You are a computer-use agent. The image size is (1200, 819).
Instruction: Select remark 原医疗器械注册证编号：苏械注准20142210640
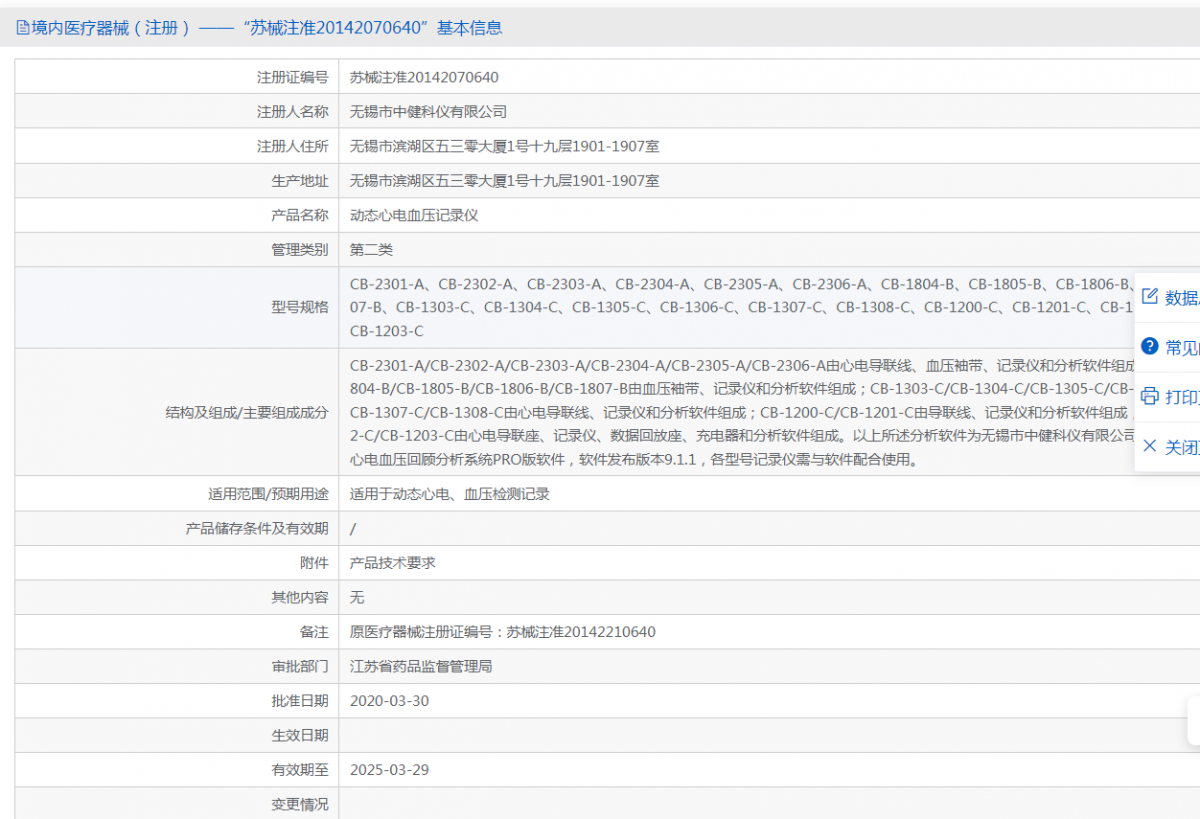coord(503,632)
